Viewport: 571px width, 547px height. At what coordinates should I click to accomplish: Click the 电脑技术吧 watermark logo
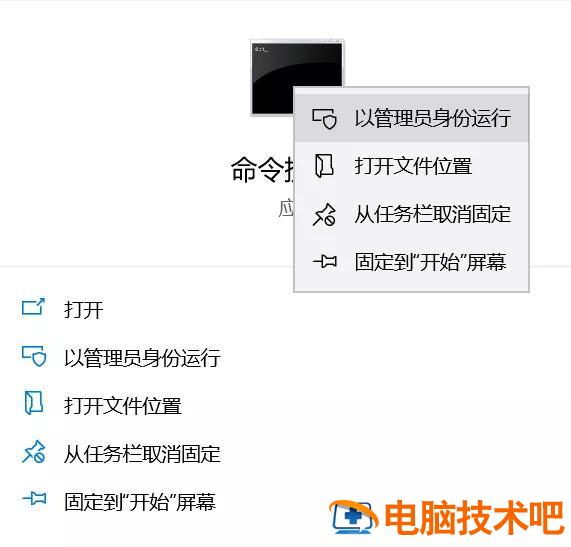[447, 517]
